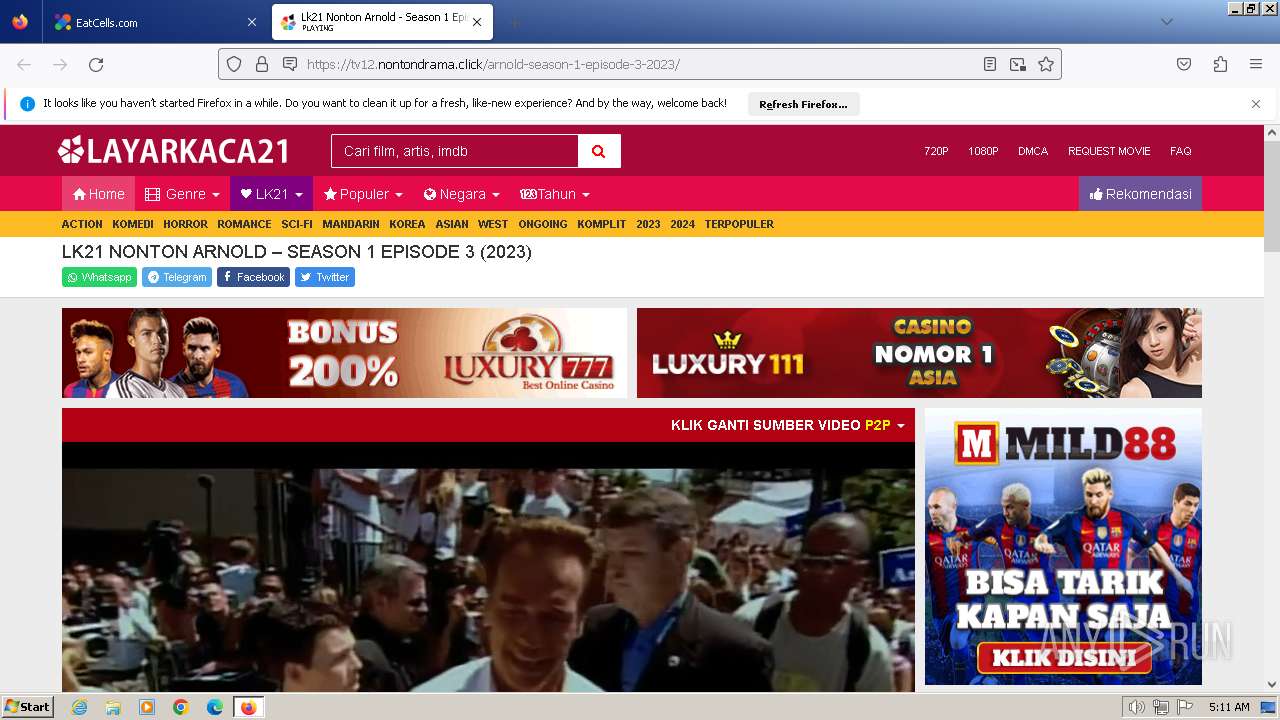Launch Internet Explorer from the taskbar

(79, 707)
